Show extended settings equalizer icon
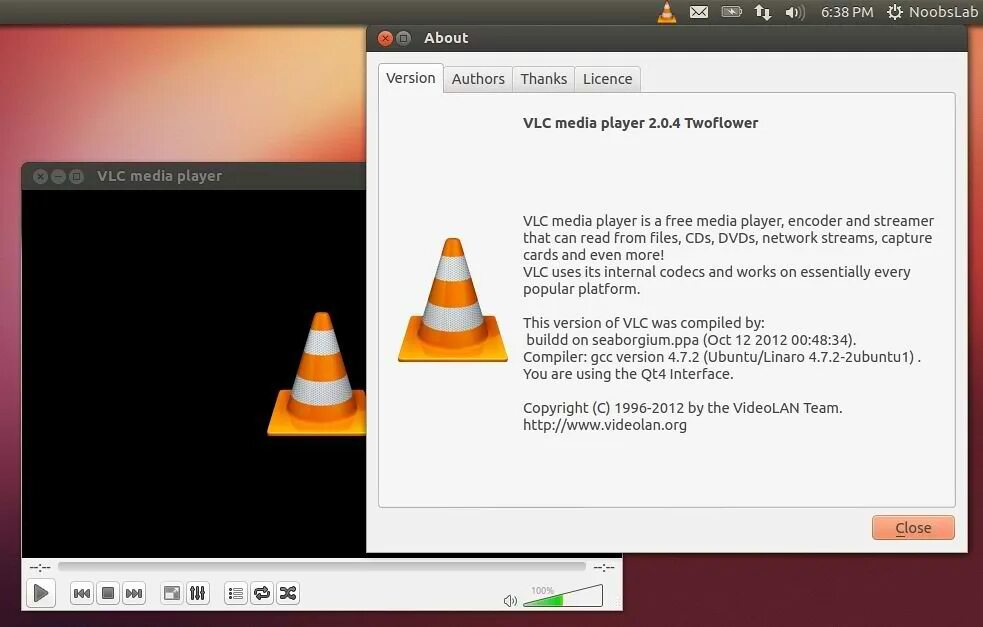Image resolution: width=983 pixels, height=627 pixels. click(197, 593)
